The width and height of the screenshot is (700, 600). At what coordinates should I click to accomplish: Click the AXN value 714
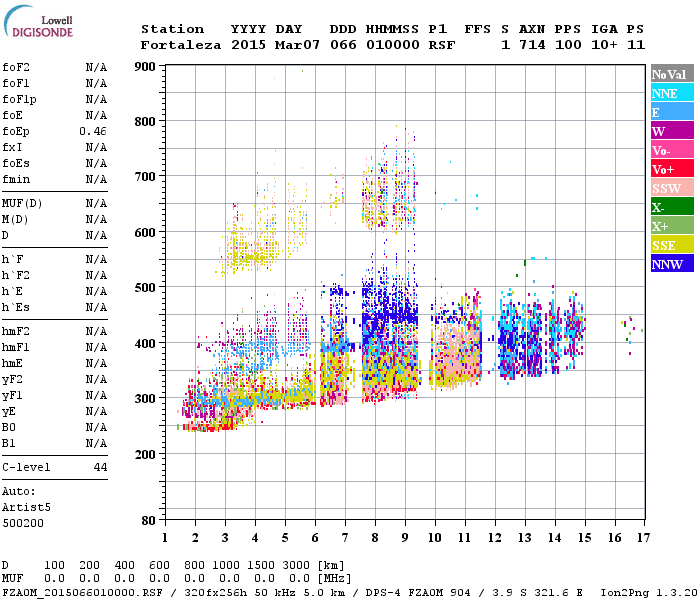click(532, 45)
